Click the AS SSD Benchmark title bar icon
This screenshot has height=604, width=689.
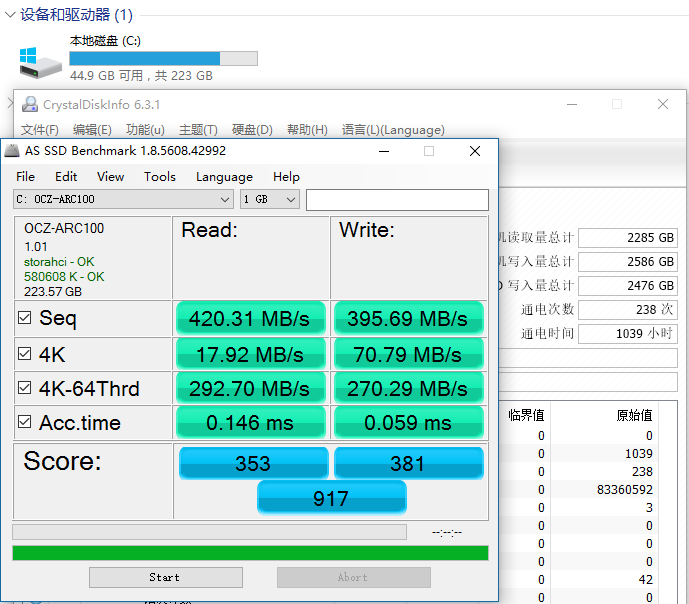click(12, 151)
